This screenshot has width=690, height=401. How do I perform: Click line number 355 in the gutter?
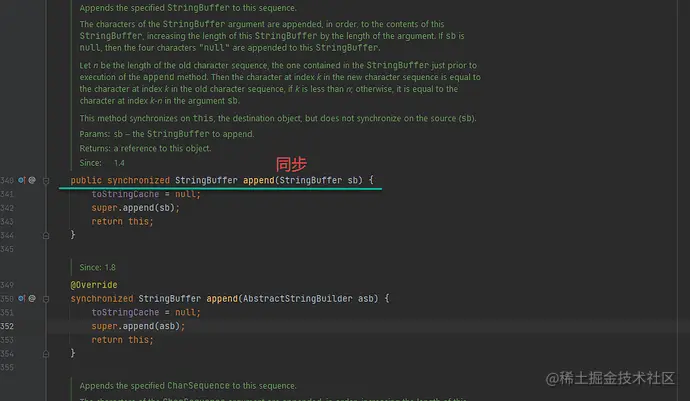click(x=7, y=367)
